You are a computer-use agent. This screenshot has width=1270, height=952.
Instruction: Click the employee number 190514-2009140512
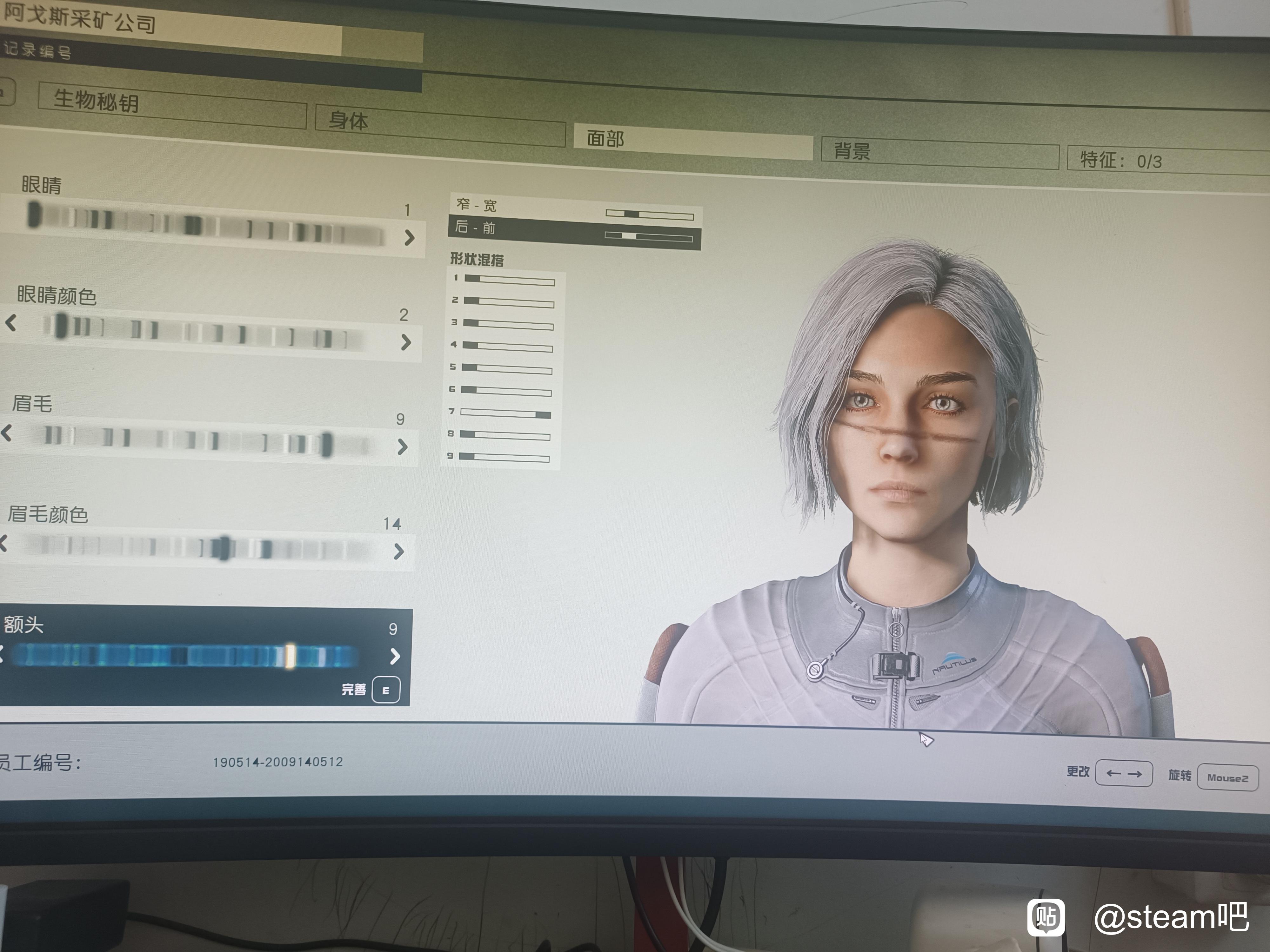coord(278,762)
